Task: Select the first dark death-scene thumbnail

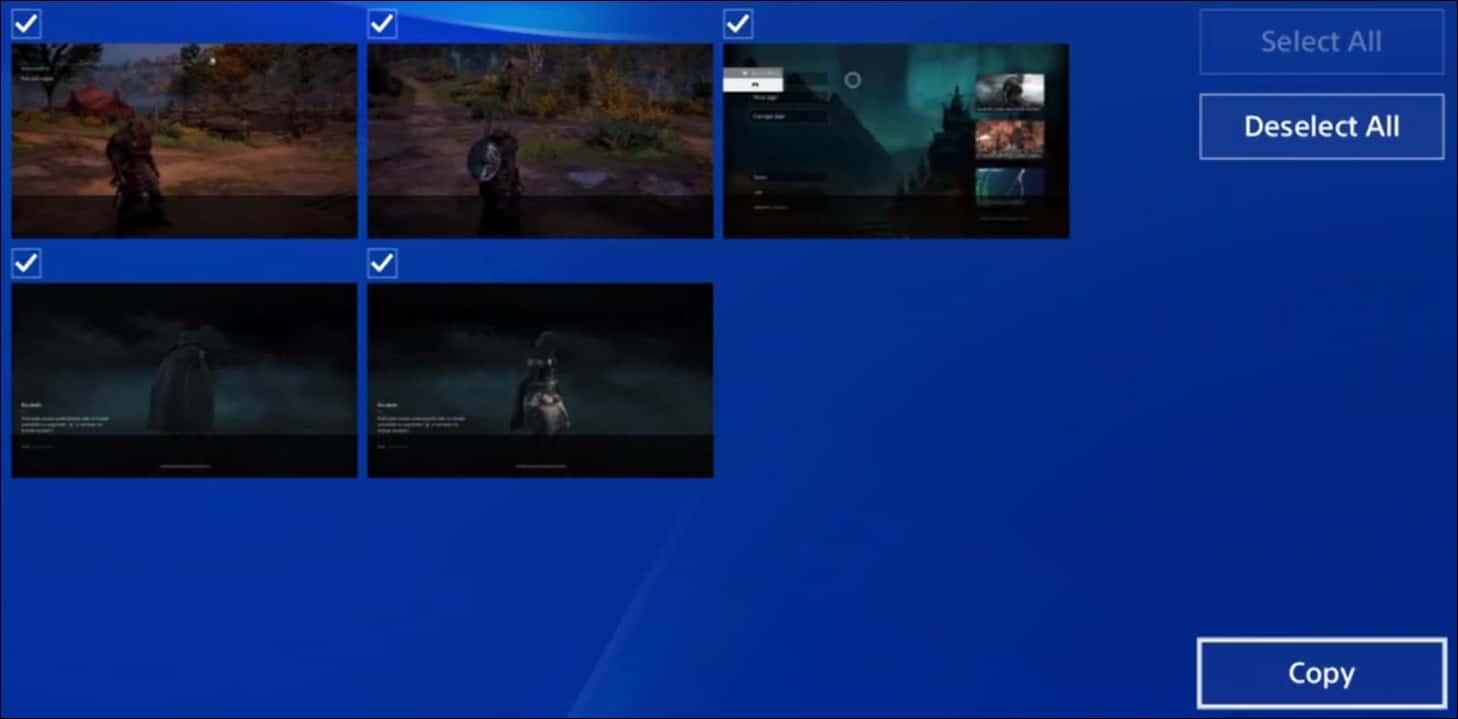Action: (x=184, y=380)
